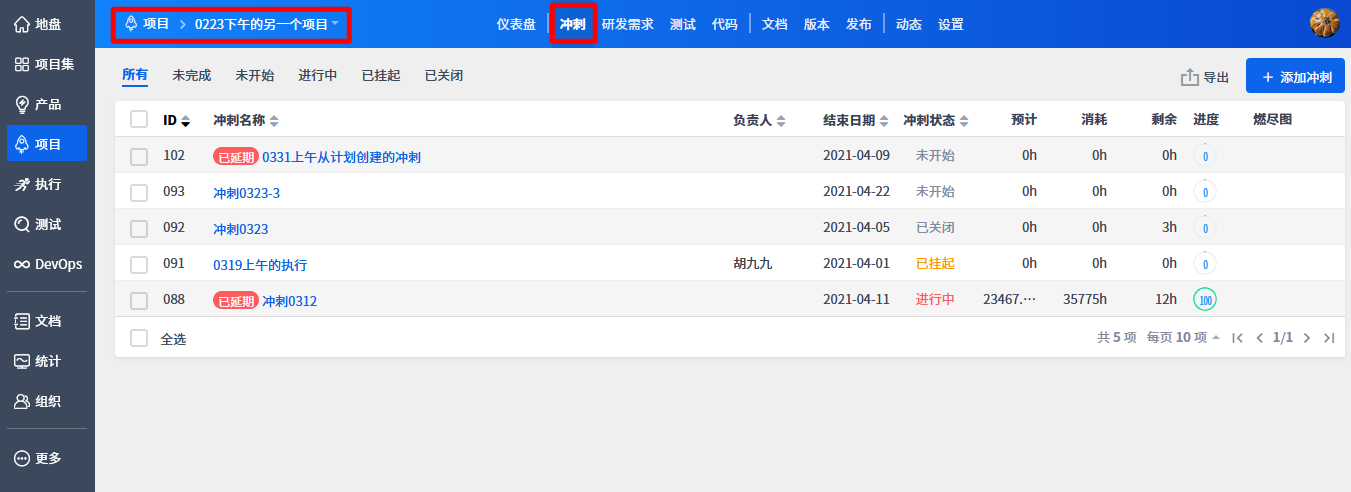The width and height of the screenshot is (1351, 492).
Task: Open the DevOps sidebar item
Action: coord(46,264)
